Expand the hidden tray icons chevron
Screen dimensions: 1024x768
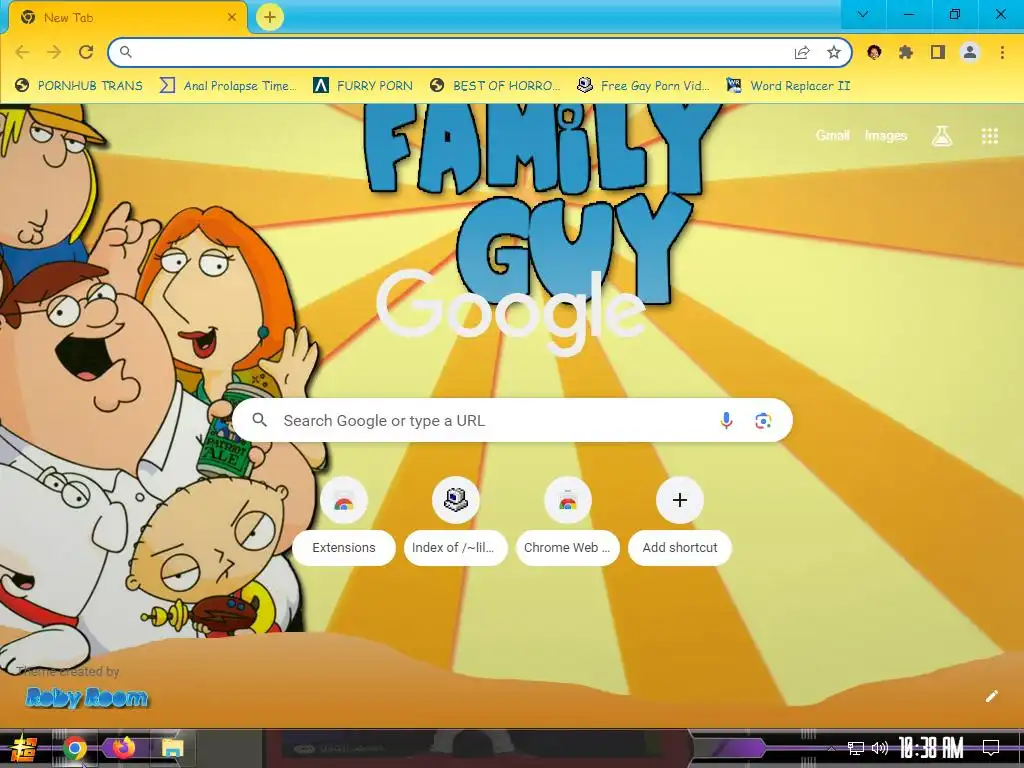pos(831,748)
